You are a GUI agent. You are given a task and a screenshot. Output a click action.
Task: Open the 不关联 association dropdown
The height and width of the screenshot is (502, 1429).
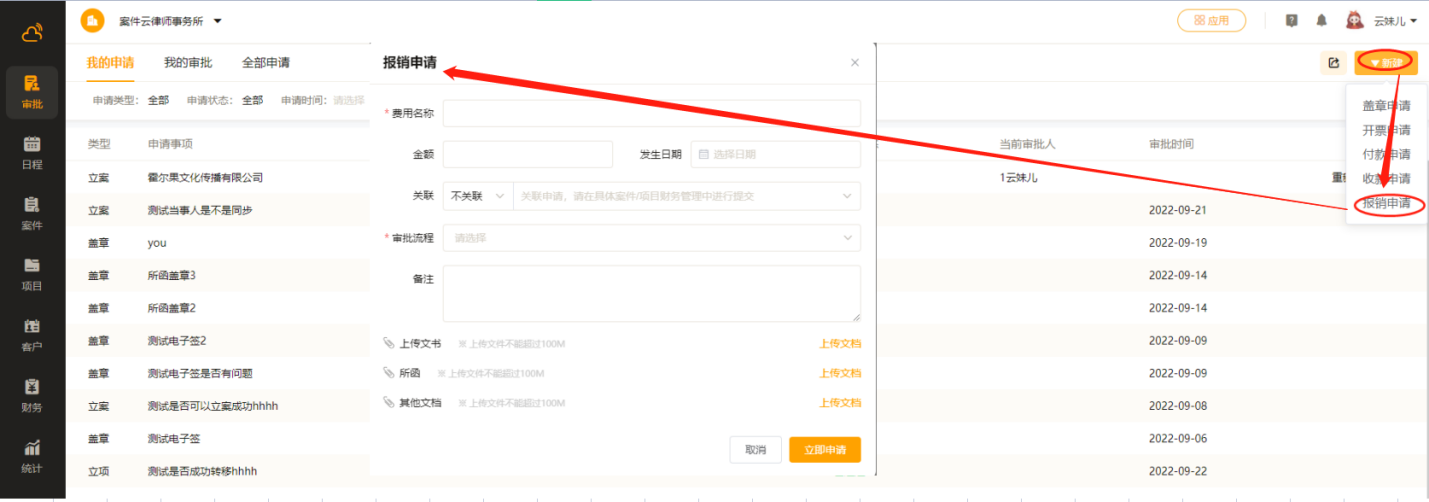[x=477, y=196]
